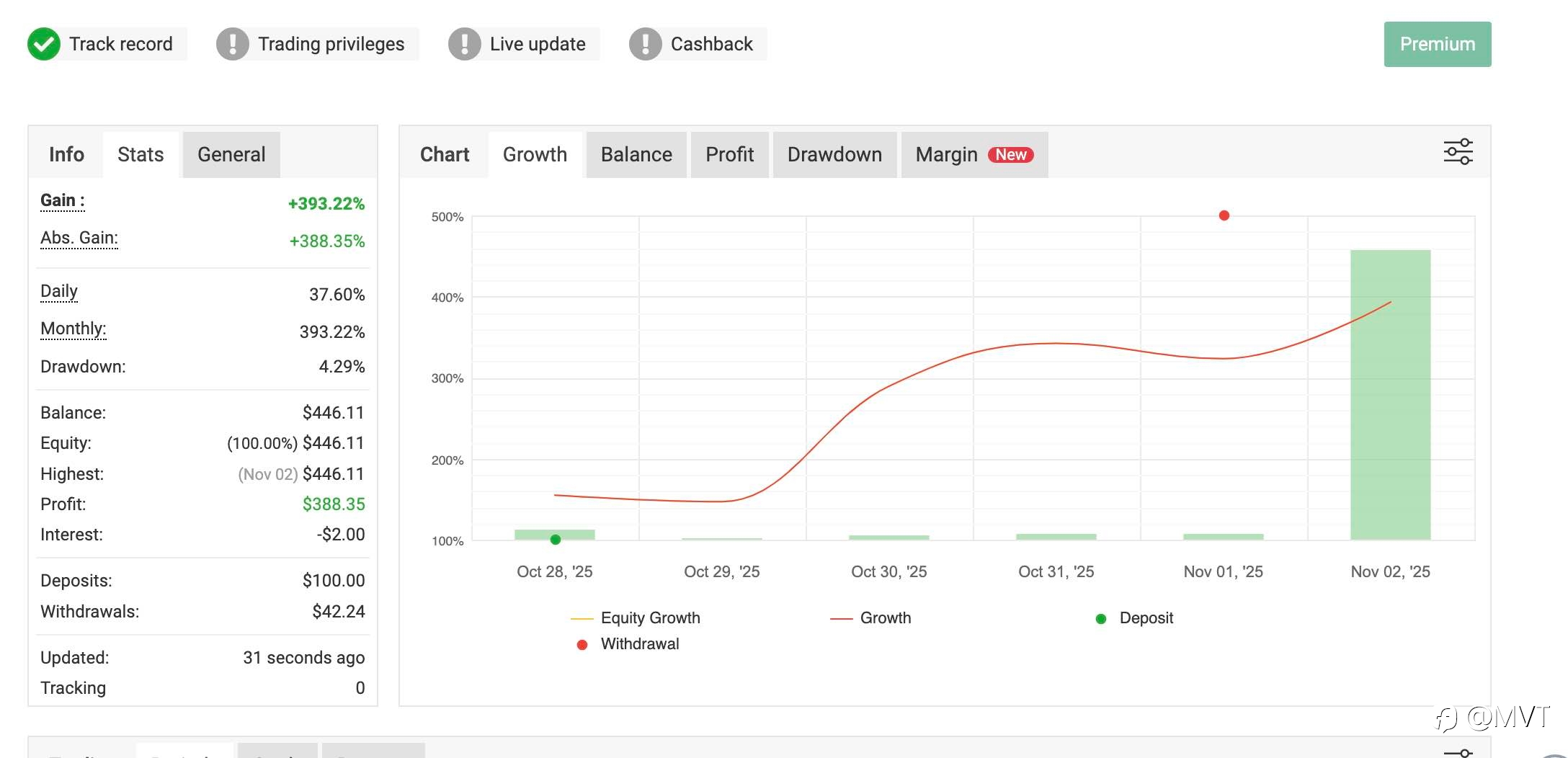Select the Profit chart tab
Viewport: 1568px width, 758px height.
point(729,155)
